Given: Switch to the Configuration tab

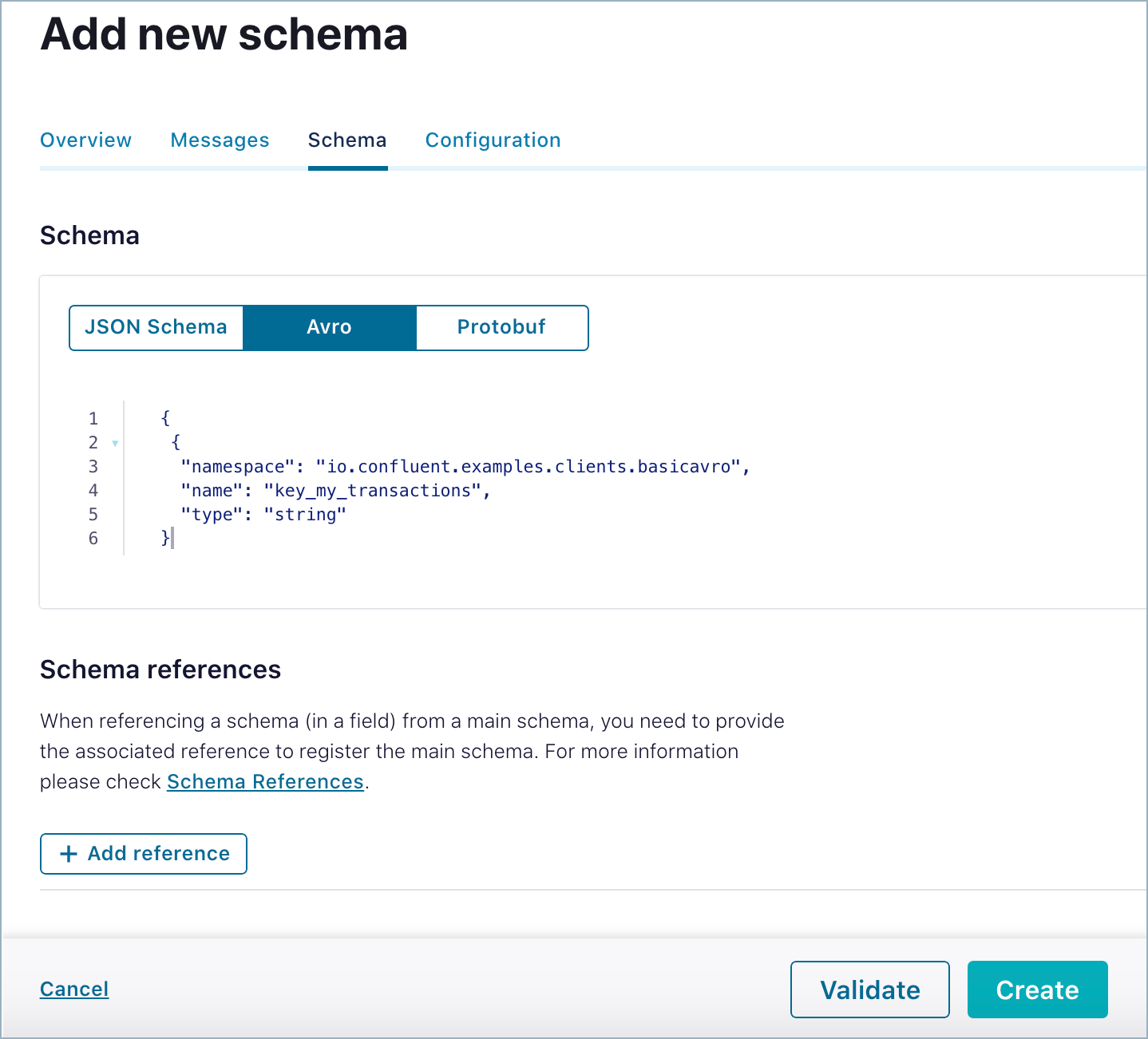Looking at the screenshot, I should coord(493,140).
